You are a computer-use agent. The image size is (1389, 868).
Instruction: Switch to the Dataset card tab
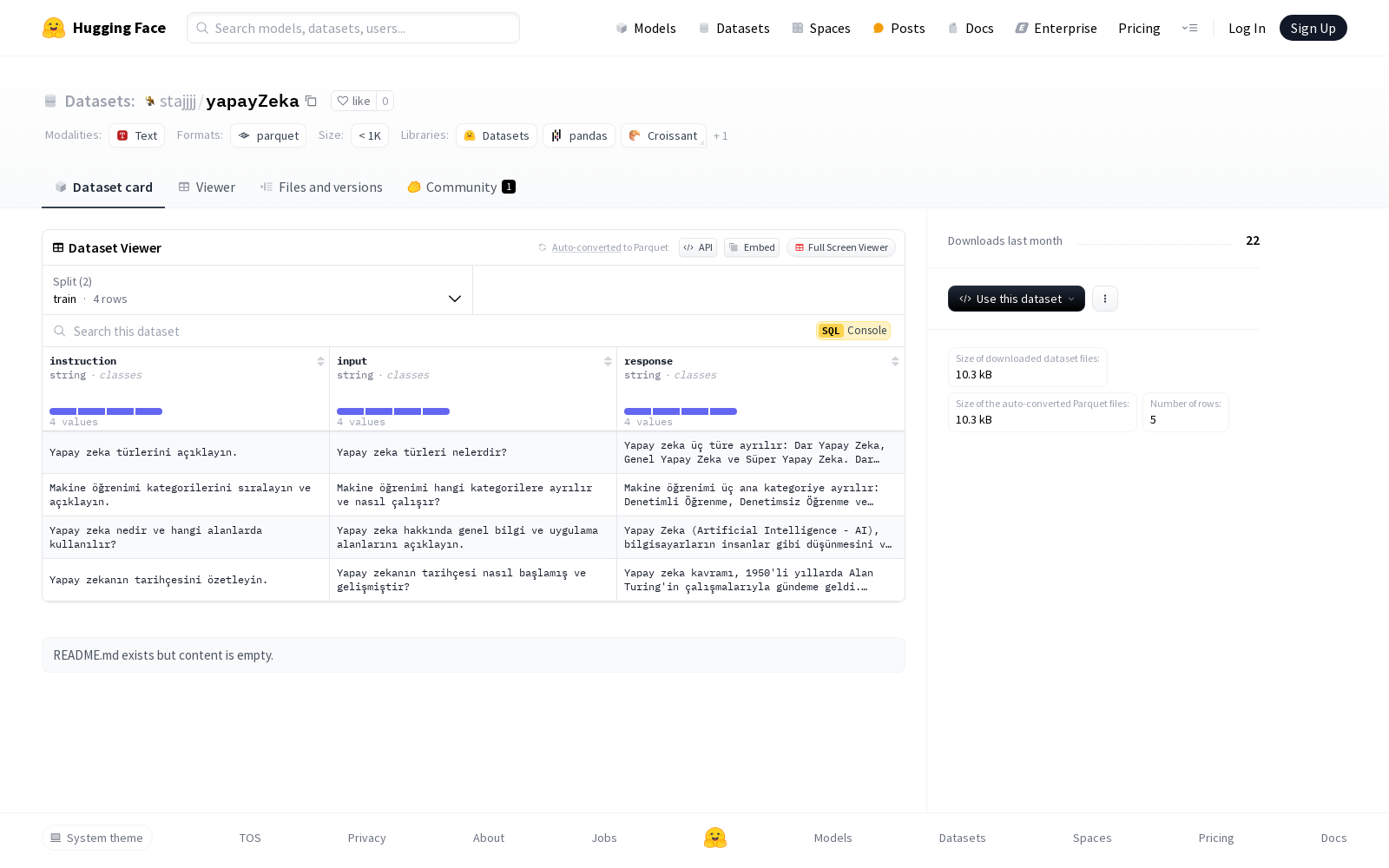coord(103,187)
